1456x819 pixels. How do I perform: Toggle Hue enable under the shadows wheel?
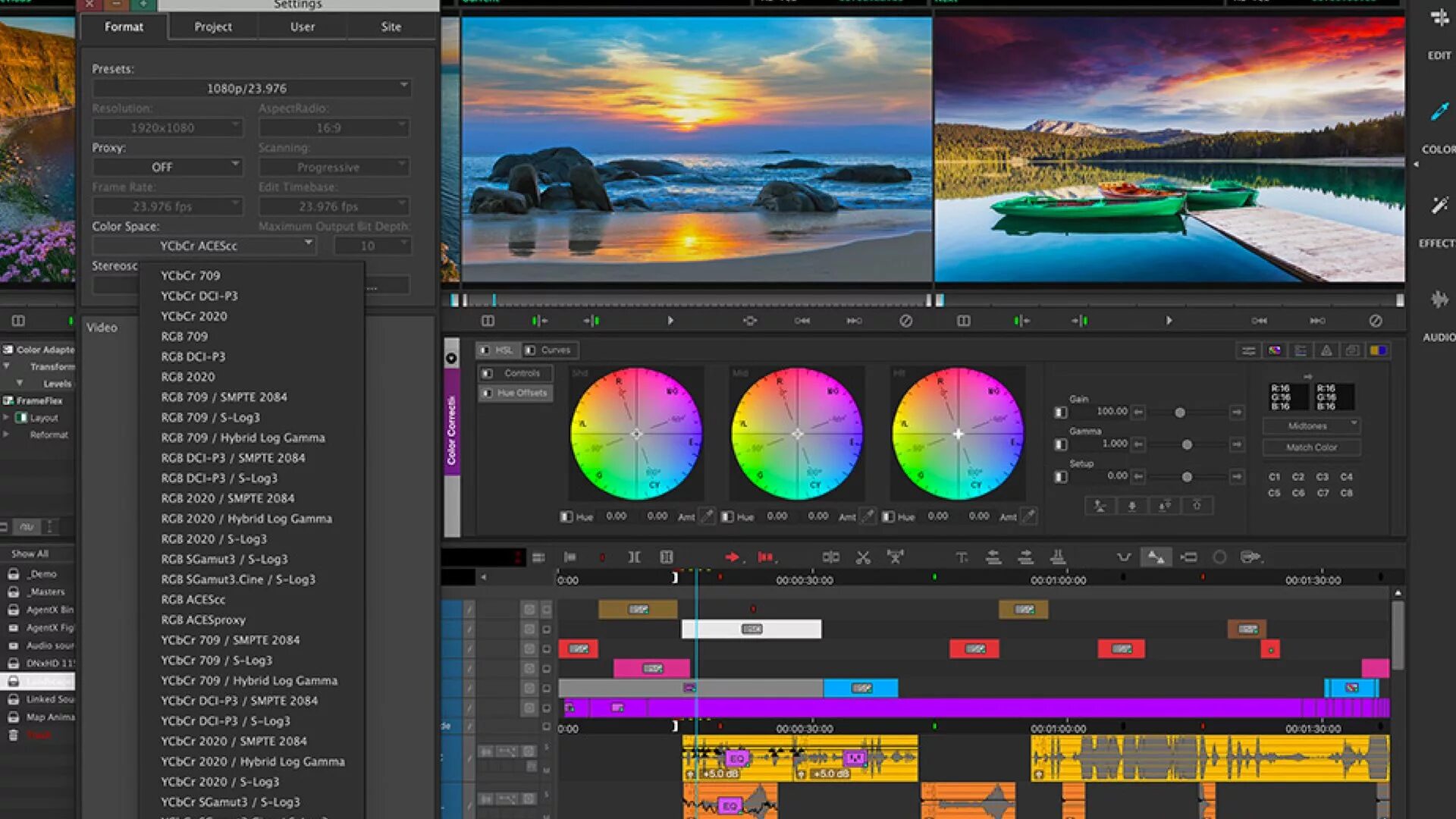tap(566, 516)
